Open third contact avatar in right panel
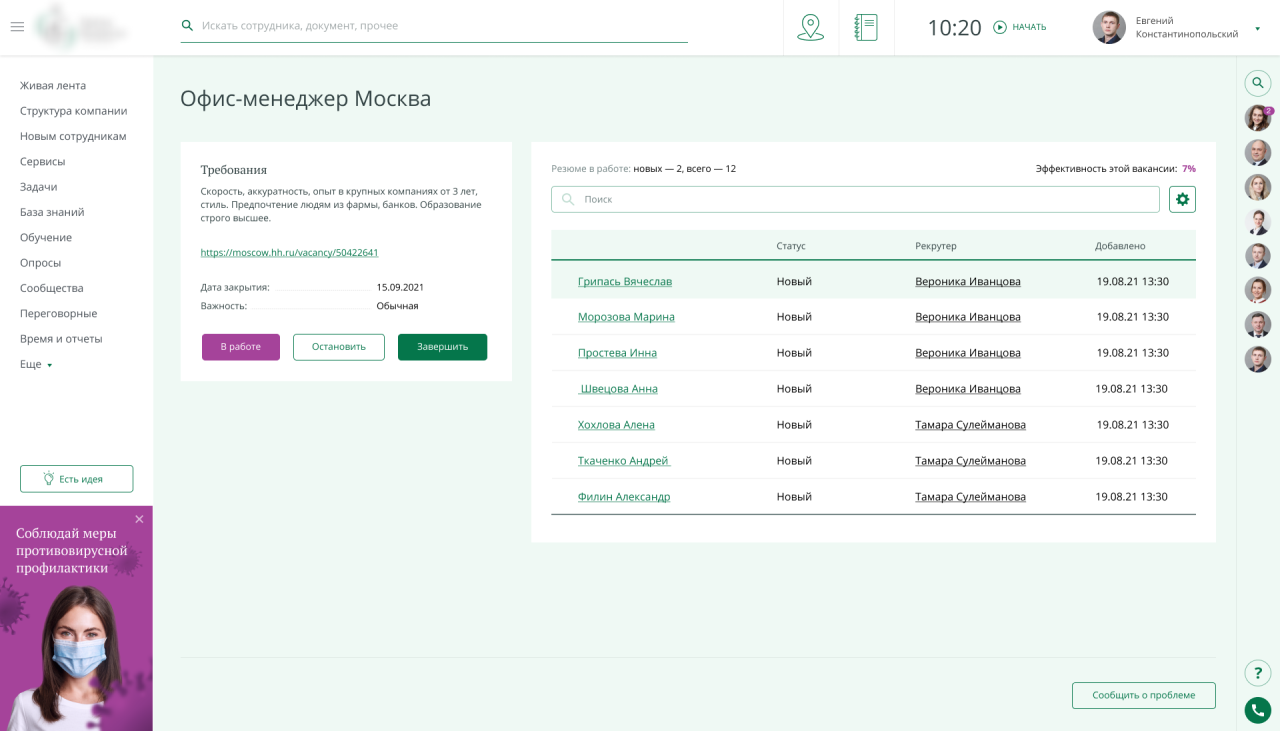1280x731 pixels. coord(1258,187)
